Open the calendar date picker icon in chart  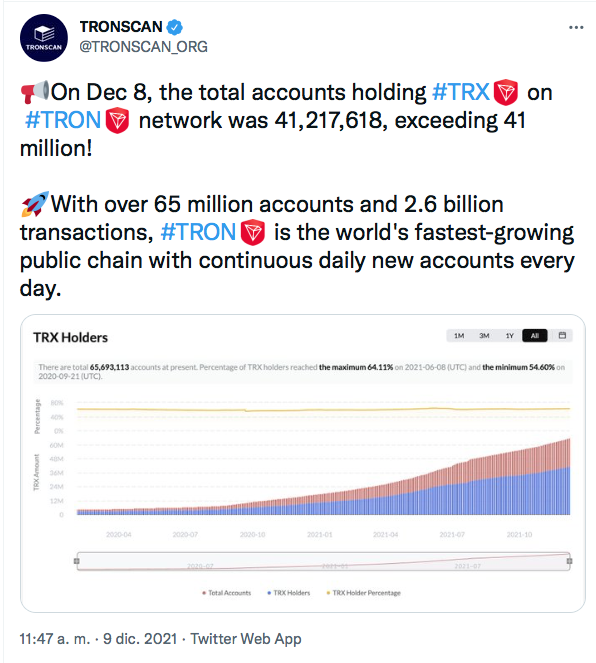(562, 335)
